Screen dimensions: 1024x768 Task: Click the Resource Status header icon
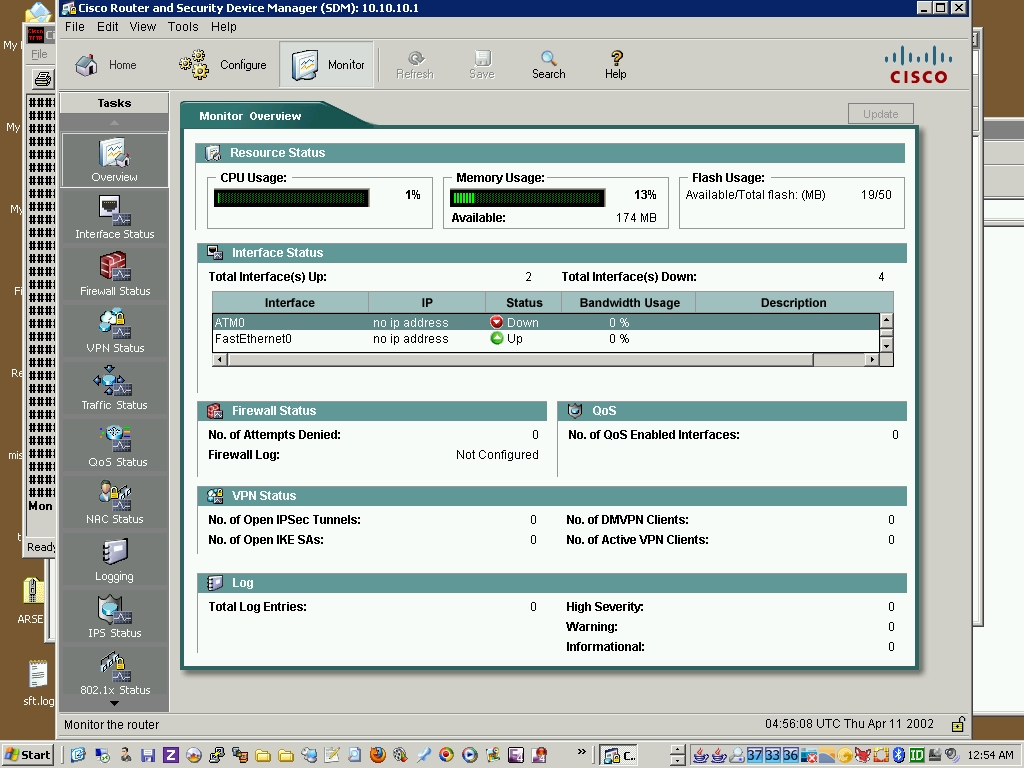click(x=214, y=153)
